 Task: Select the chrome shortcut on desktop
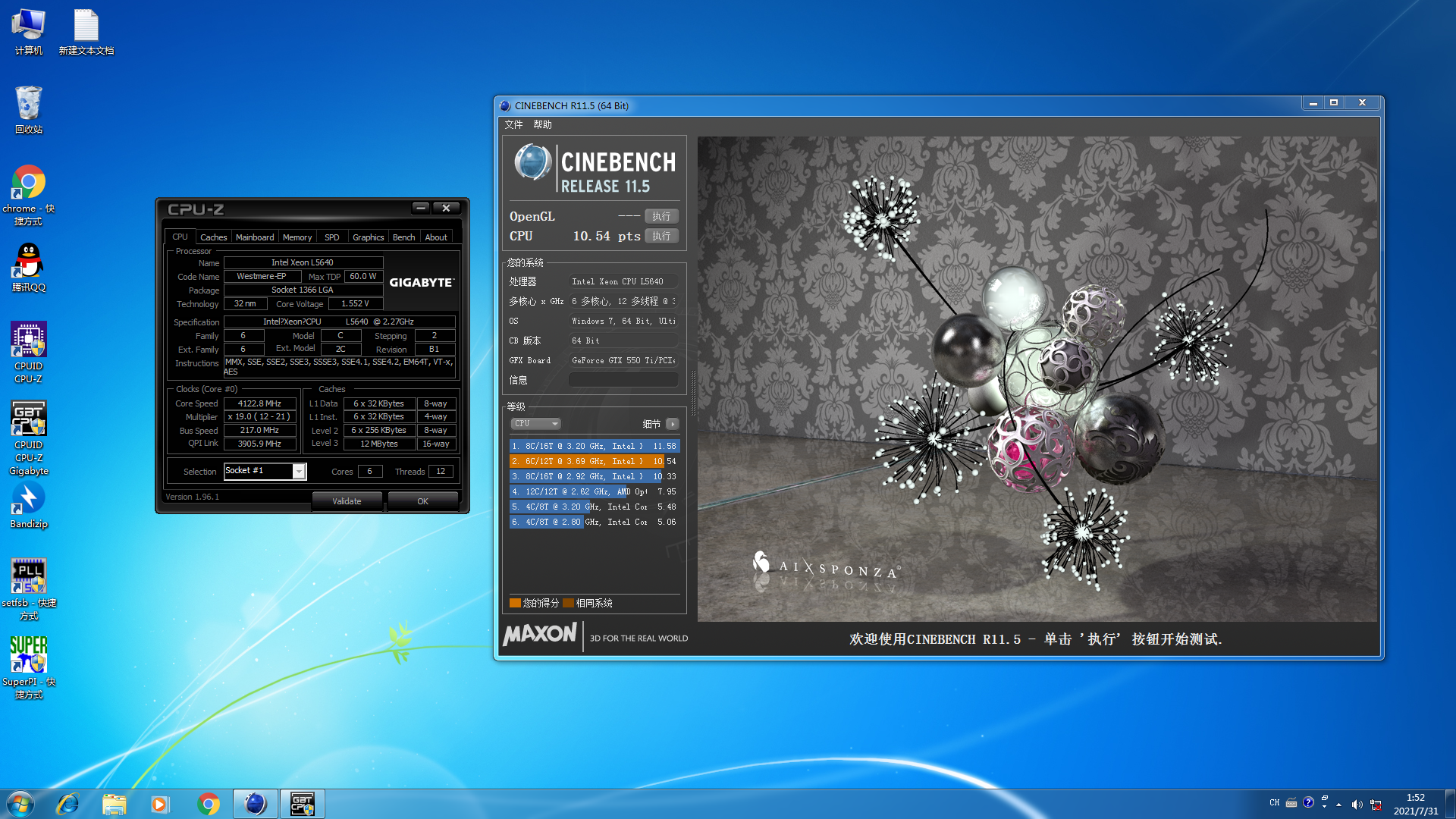pyautogui.click(x=28, y=196)
